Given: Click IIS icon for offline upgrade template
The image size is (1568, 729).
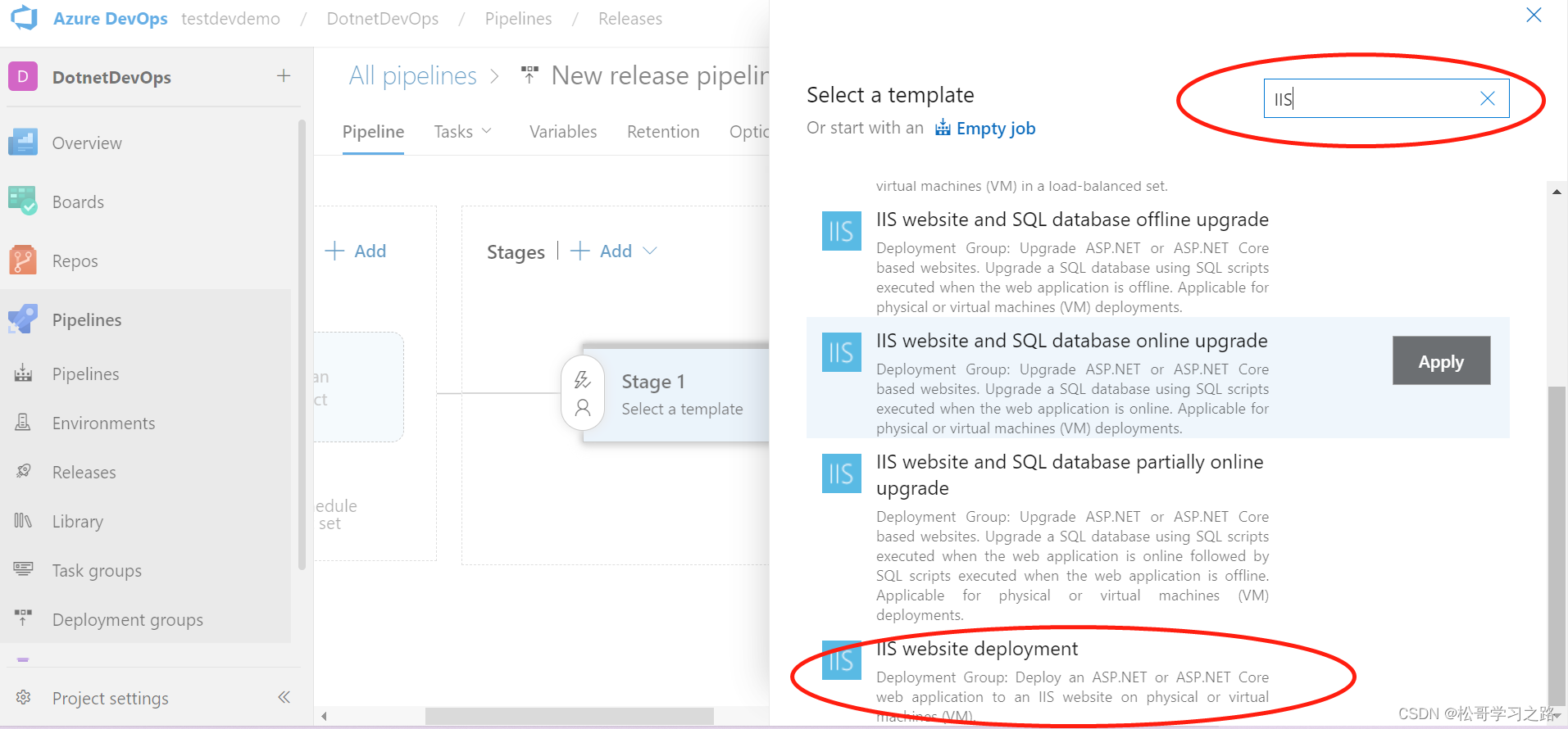Looking at the screenshot, I should click(842, 231).
